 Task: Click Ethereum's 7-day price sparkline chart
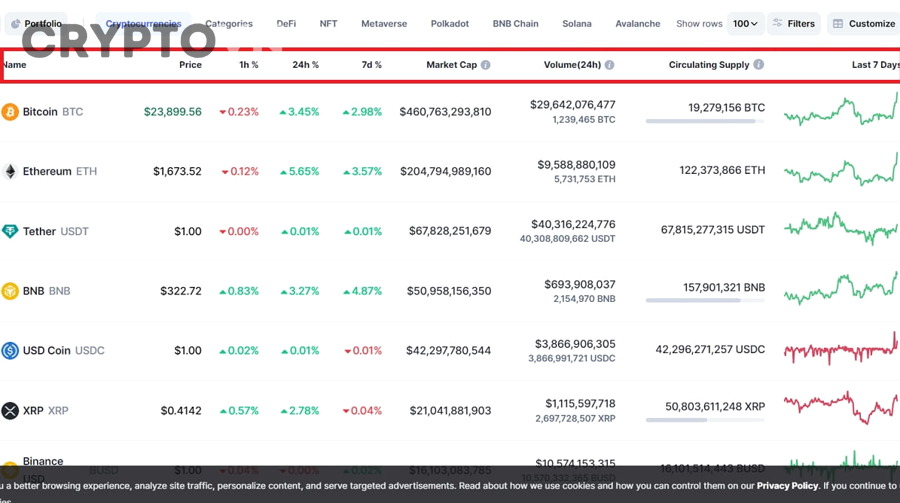(x=841, y=169)
